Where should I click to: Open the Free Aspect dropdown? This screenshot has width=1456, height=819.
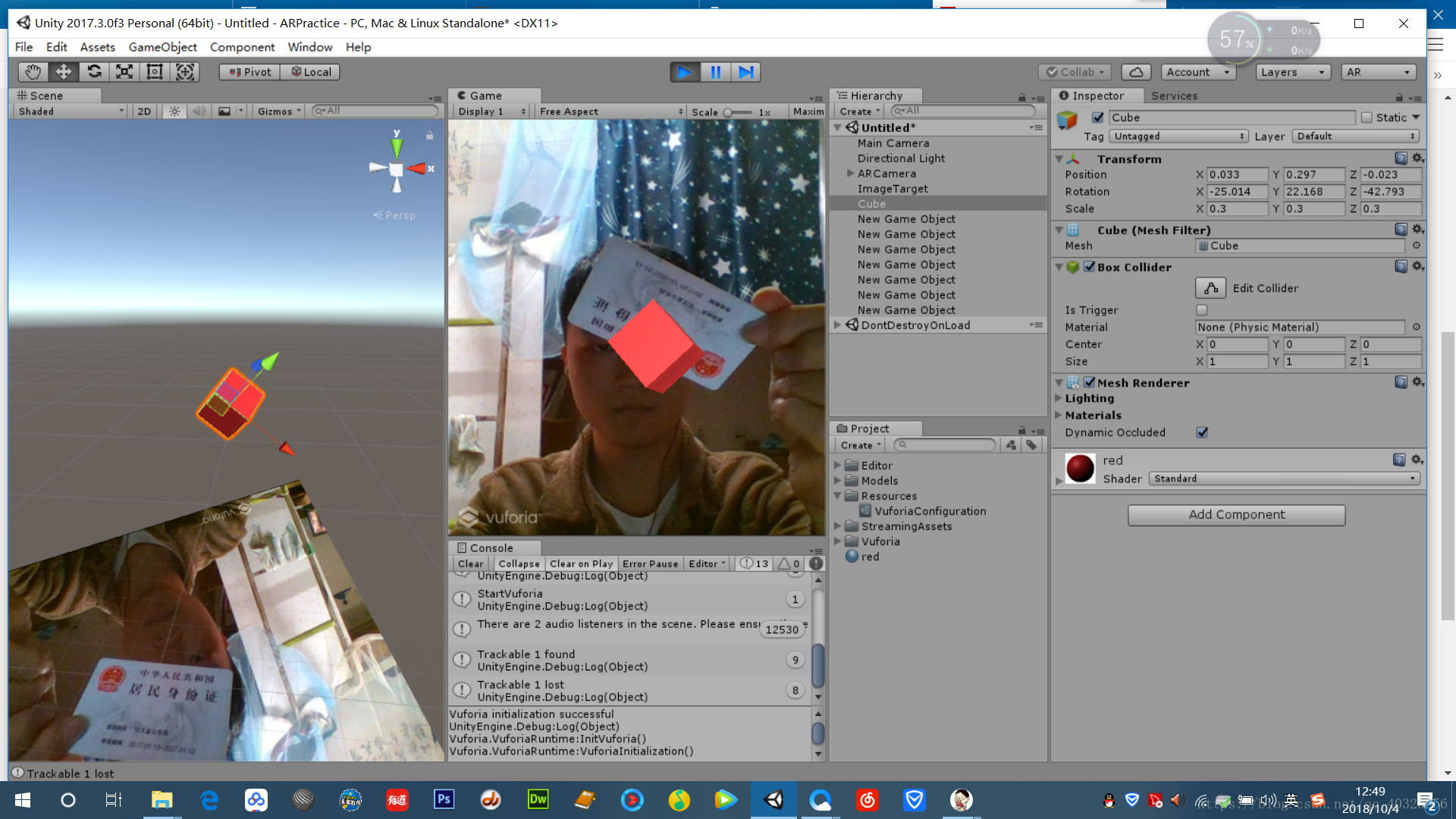(x=610, y=111)
